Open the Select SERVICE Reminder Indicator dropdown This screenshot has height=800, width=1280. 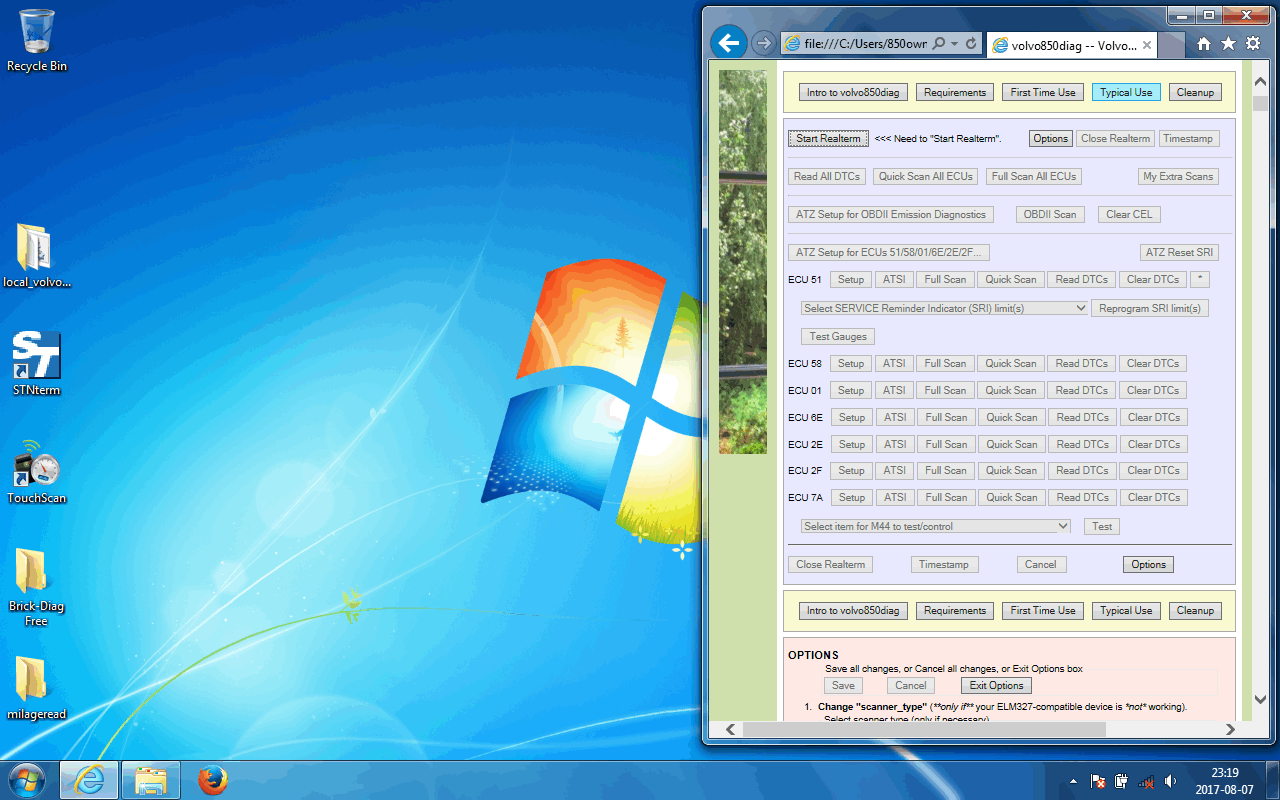pyautogui.click(x=944, y=308)
